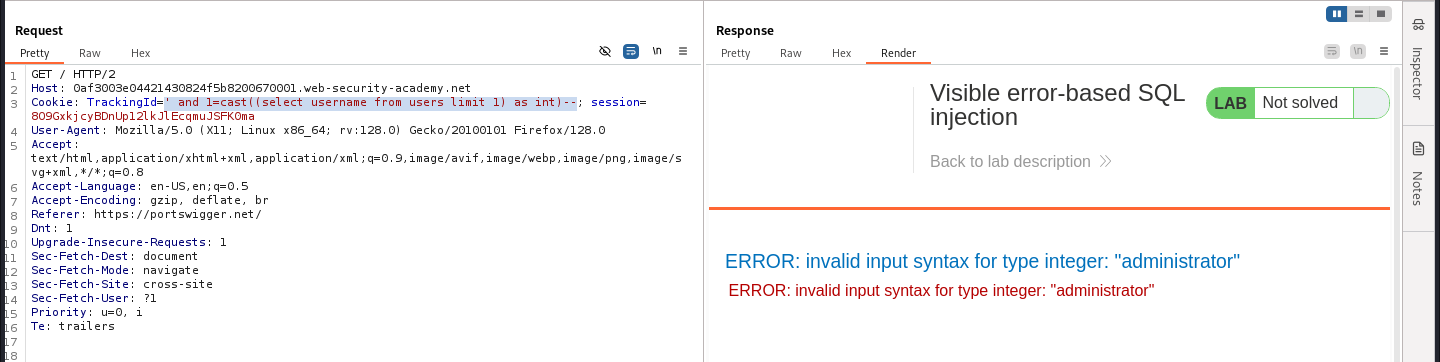Click the 'Sec-Fetch-User: ?1' line
Viewport: 1440px width, 362px height.
pos(94,298)
